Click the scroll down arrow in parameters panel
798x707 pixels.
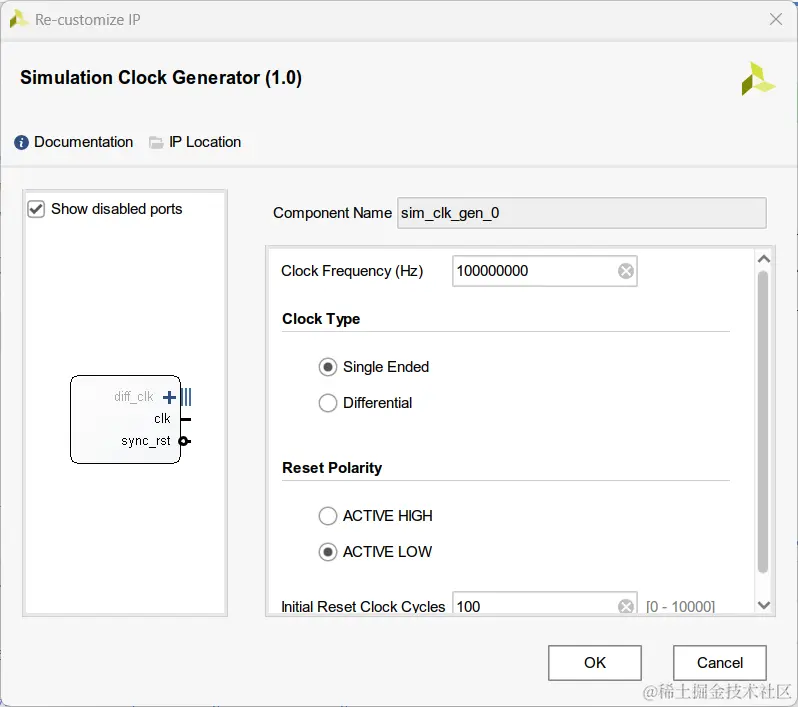pyautogui.click(x=763, y=605)
